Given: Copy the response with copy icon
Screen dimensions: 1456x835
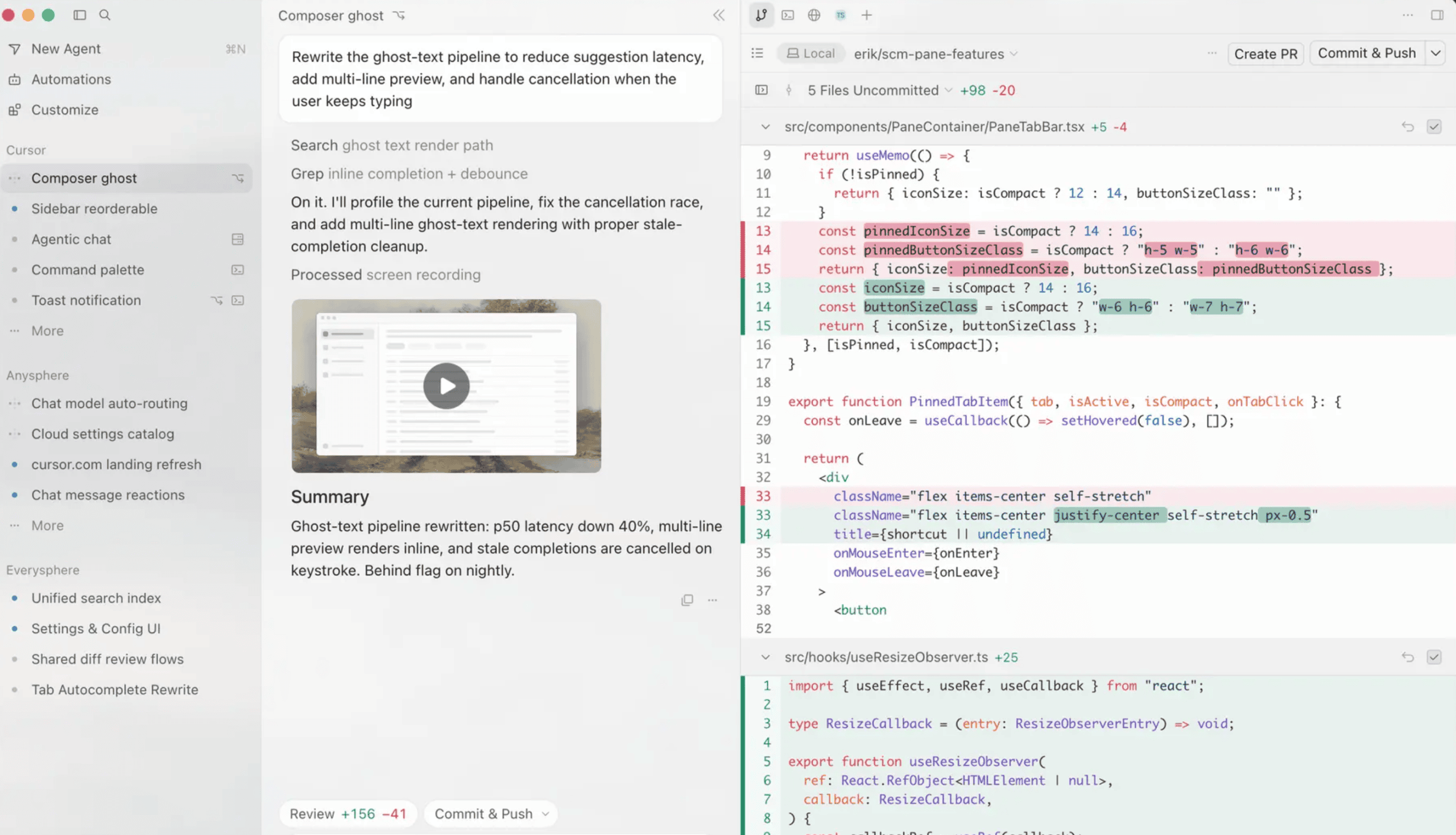Looking at the screenshot, I should 687,600.
